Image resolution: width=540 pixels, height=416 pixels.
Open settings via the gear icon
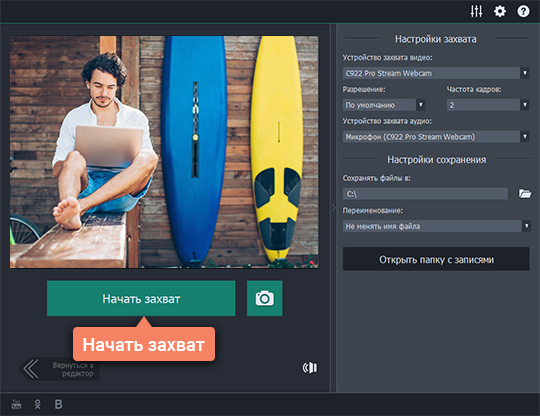500,11
